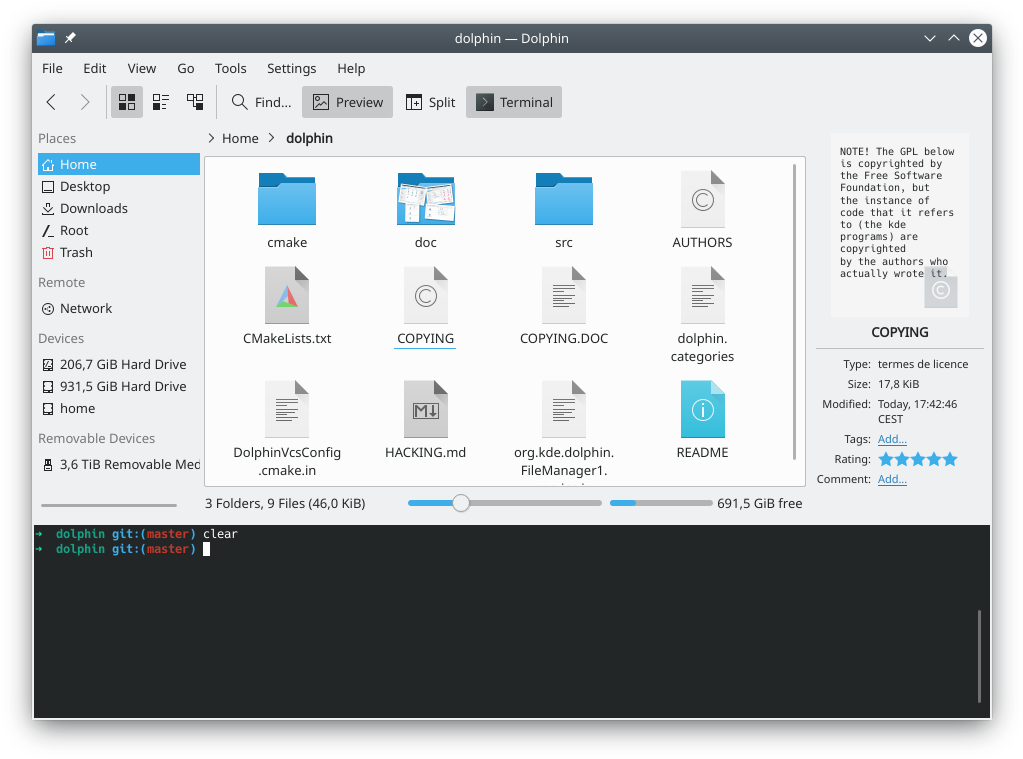
Task: Select the org.kde.dolphin.FileManager1 file icon
Action: [x=564, y=409]
